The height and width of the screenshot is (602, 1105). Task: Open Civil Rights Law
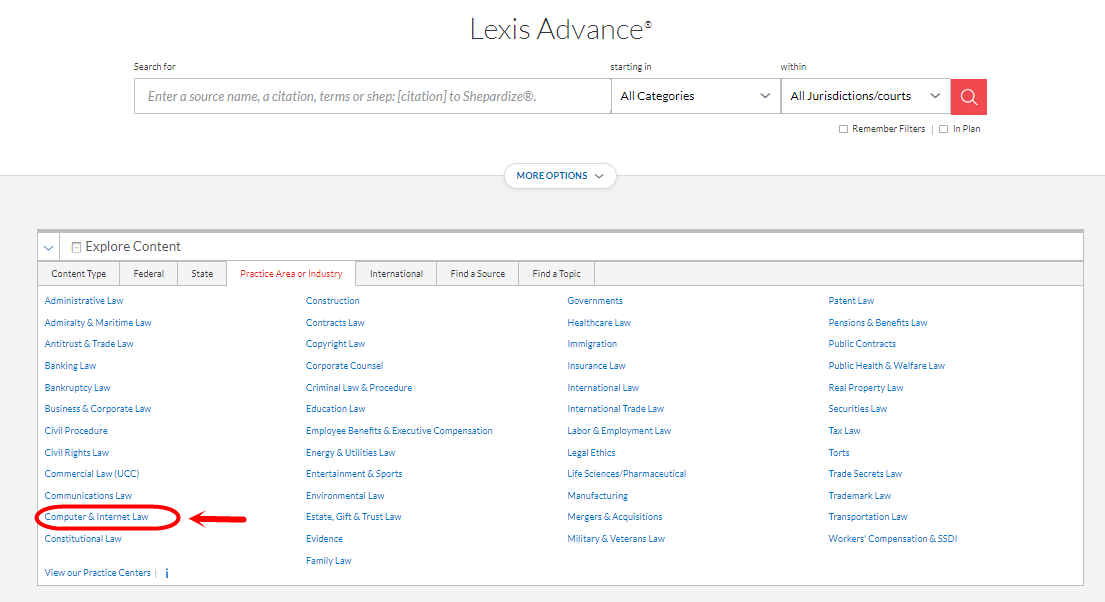click(77, 453)
